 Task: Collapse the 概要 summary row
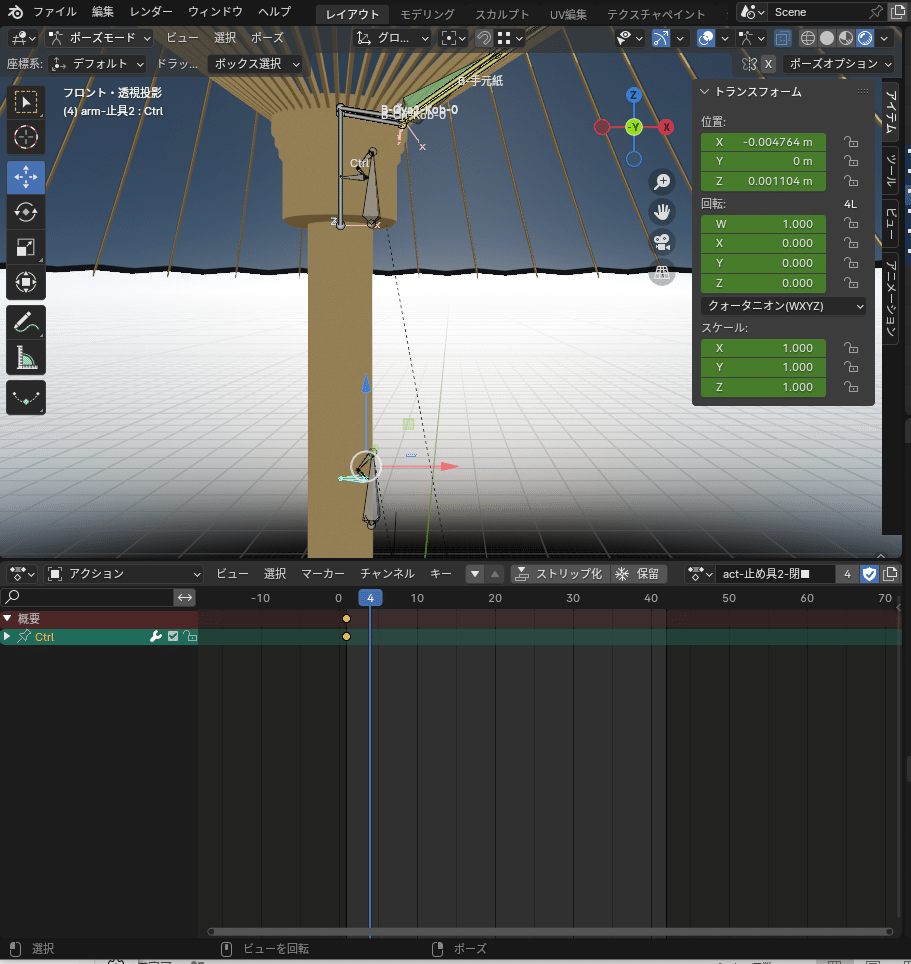pyautogui.click(x=7, y=618)
